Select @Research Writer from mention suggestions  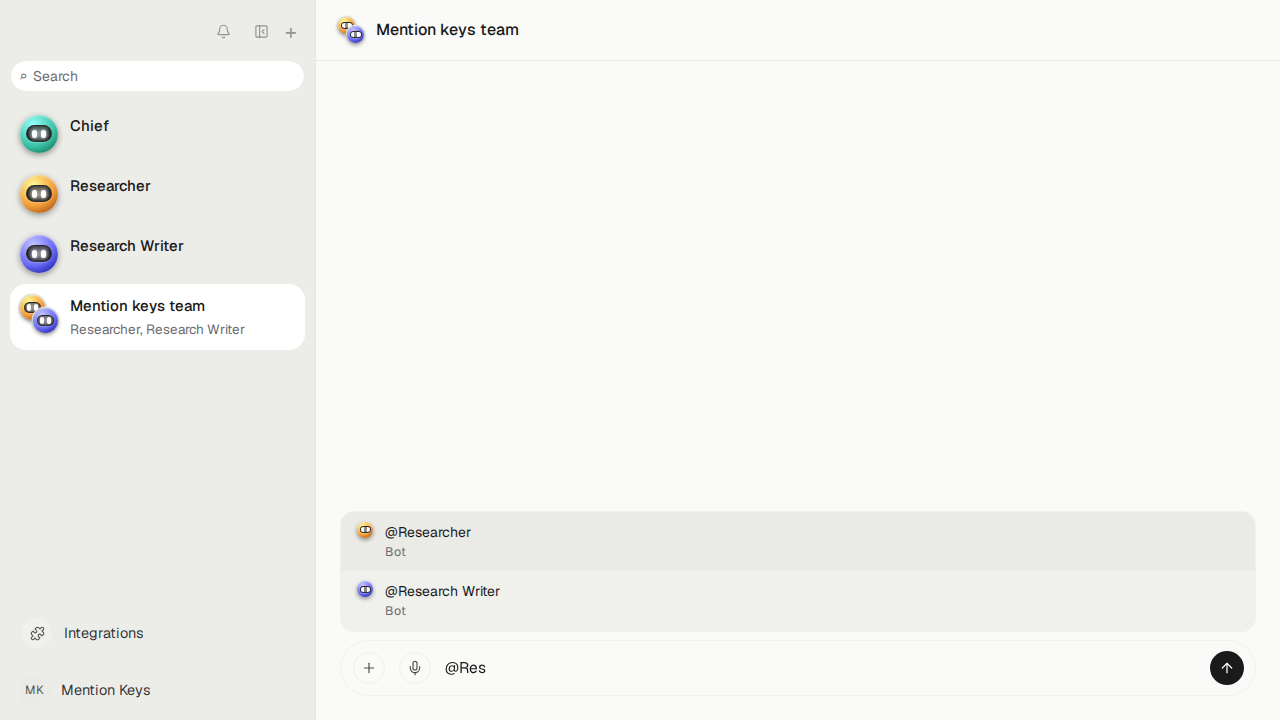[x=798, y=600]
